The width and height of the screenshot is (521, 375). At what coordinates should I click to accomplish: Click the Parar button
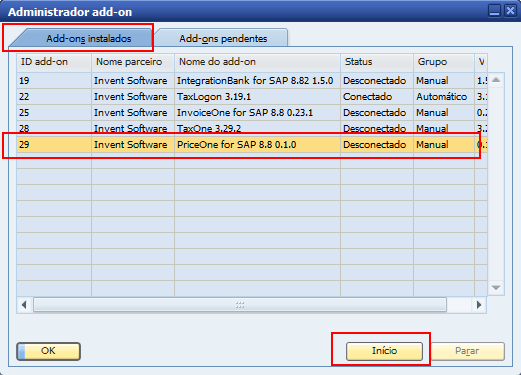coord(467,351)
